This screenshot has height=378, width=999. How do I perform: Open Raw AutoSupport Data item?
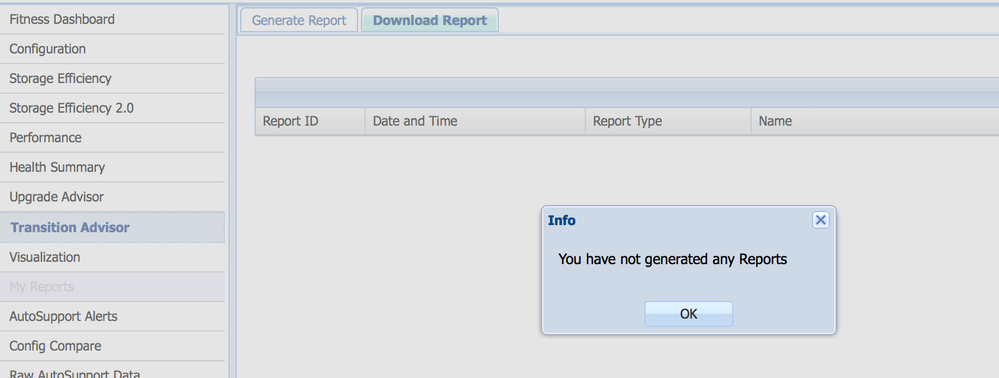point(112,370)
